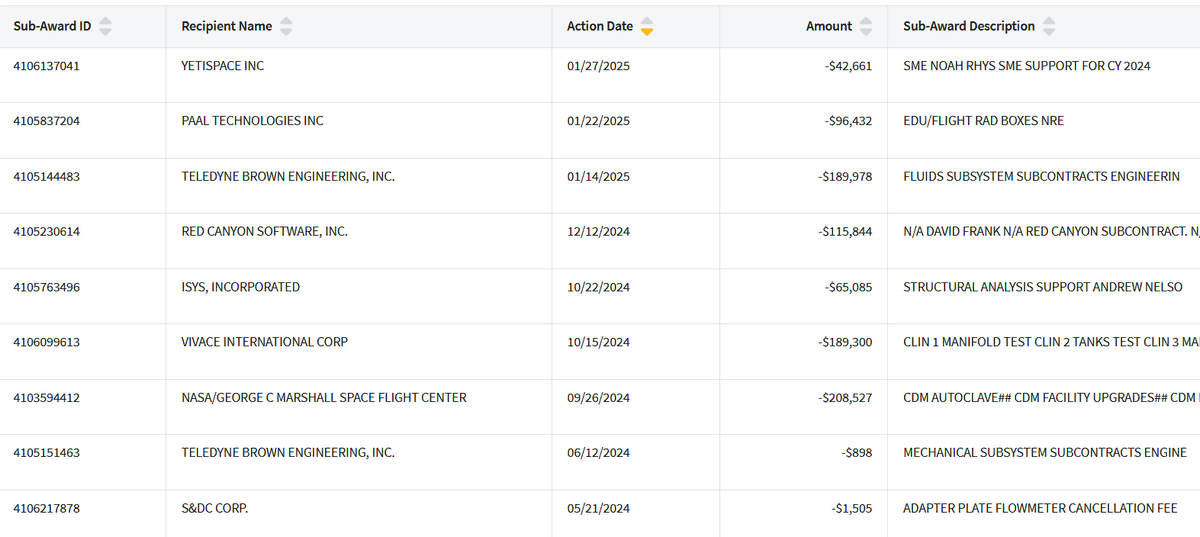Click the Amount column header label
Viewport: 1200px width, 537px height.
pyautogui.click(x=829, y=26)
